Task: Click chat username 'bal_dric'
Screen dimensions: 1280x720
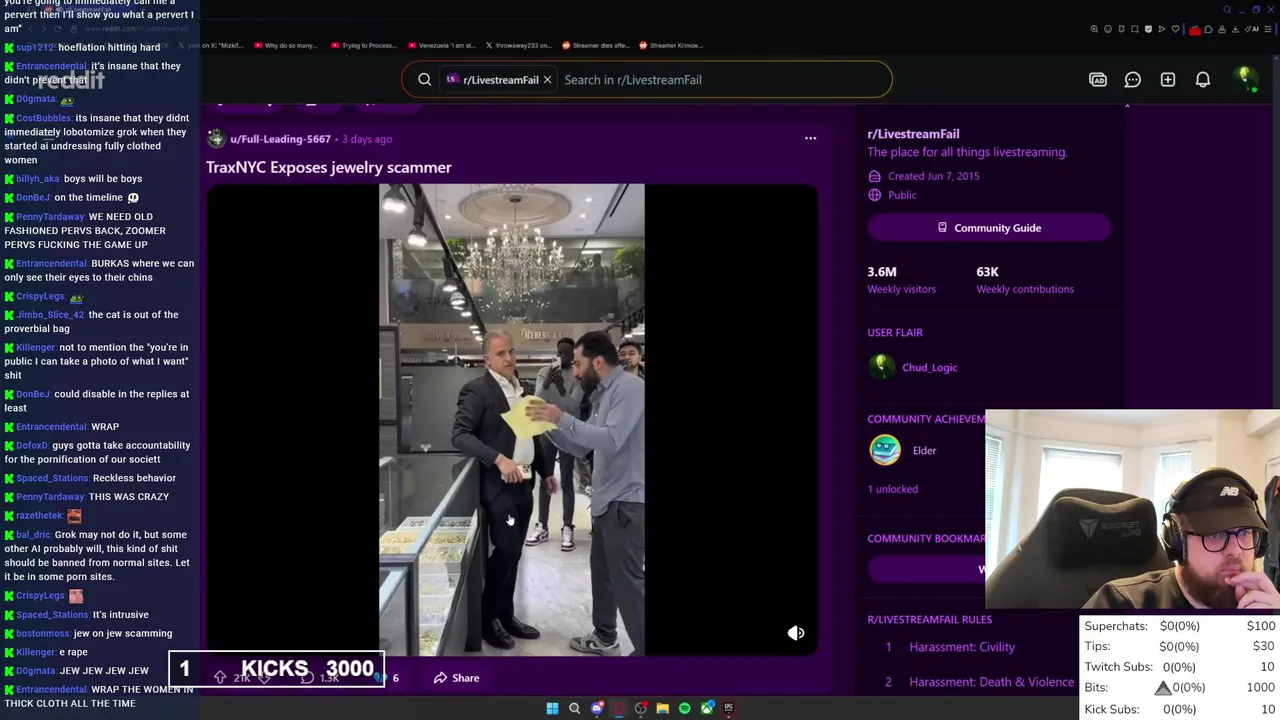Action: [33, 535]
